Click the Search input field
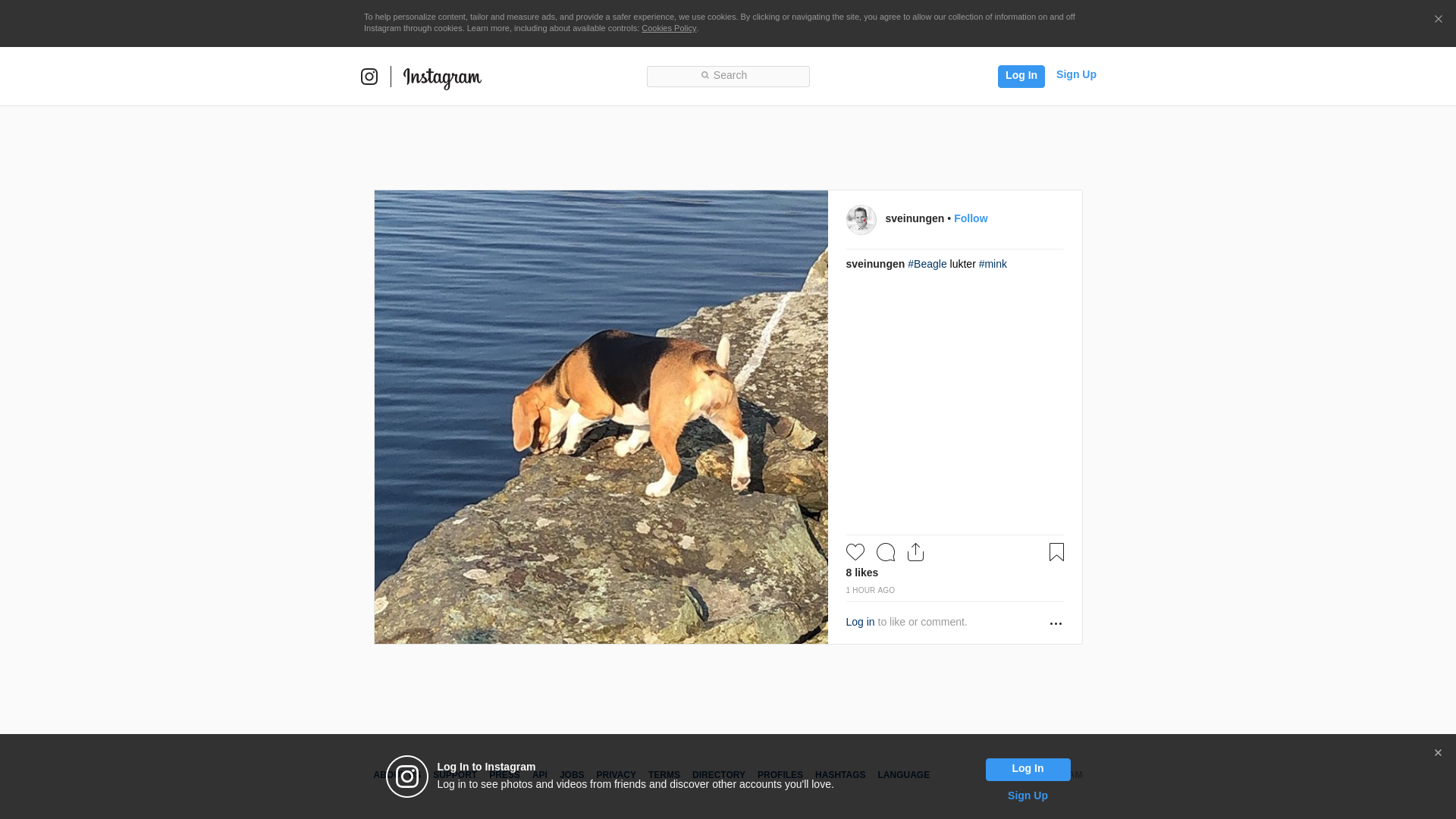 click(x=728, y=77)
